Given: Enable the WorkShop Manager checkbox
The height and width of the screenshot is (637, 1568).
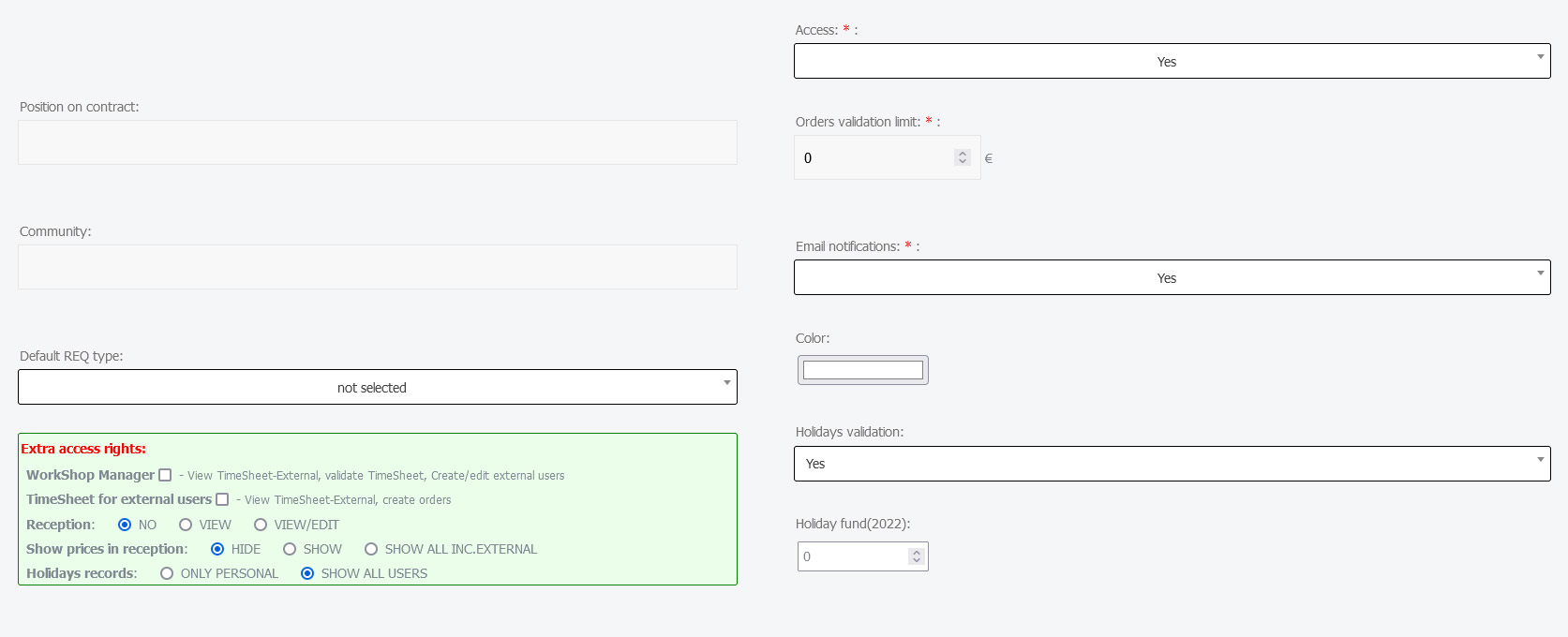Looking at the screenshot, I should click(165, 475).
